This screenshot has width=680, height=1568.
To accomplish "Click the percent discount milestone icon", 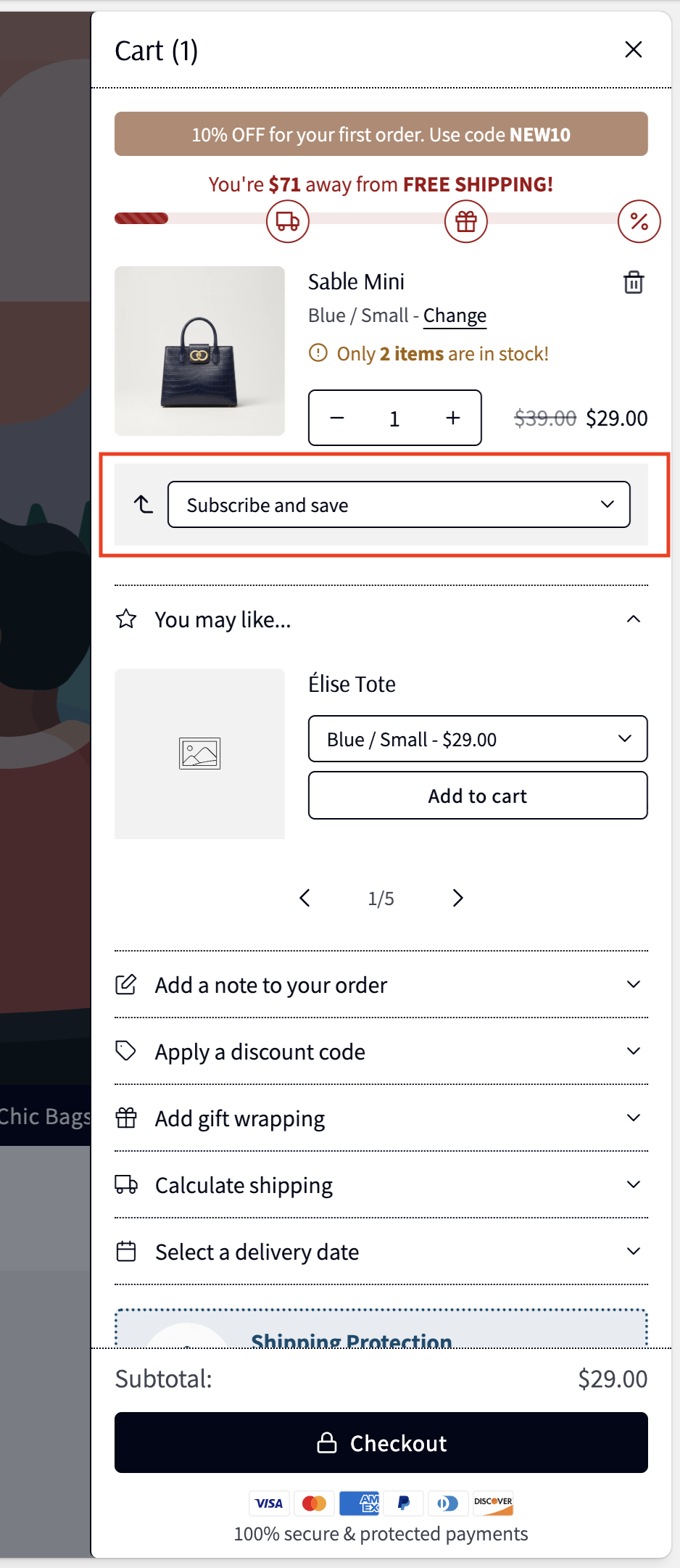I will pyautogui.click(x=639, y=221).
